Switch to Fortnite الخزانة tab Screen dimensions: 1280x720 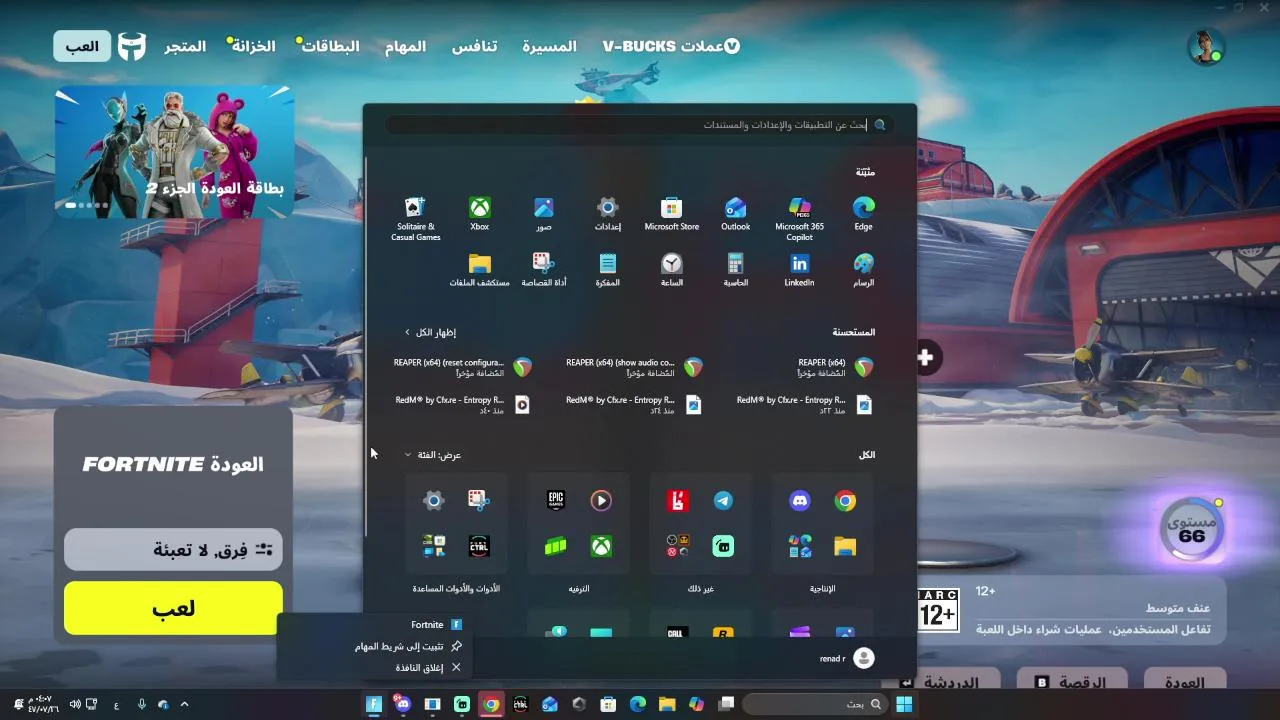pyautogui.click(x=252, y=46)
